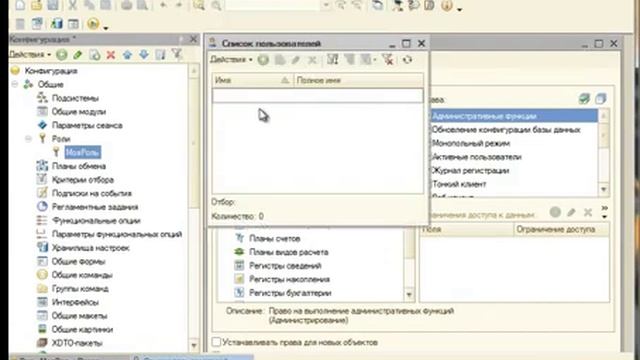Image resolution: width=640 pixels, height=360 pixels.
Task: Click the empty row in the user list
Action: [x=318, y=96]
